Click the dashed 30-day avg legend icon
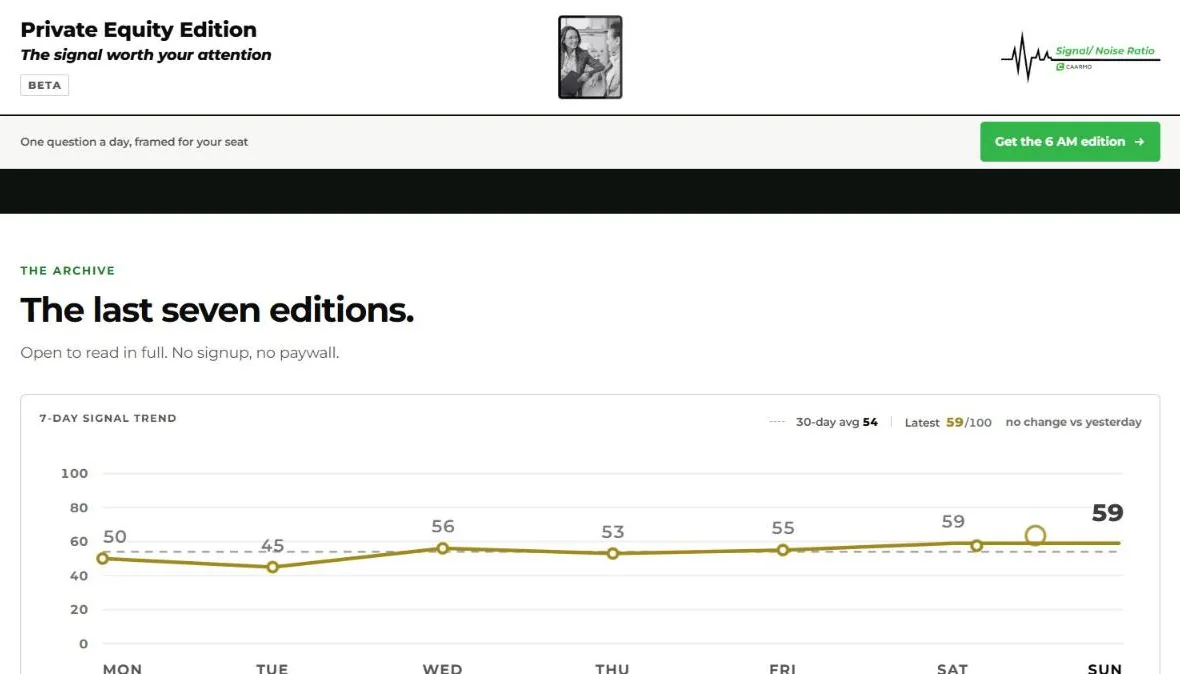The height and width of the screenshot is (674, 1180). [x=777, y=422]
